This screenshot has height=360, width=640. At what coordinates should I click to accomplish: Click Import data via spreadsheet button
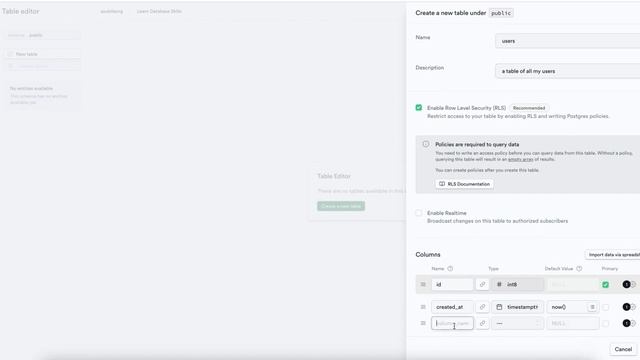pyautogui.click(x=612, y=255)
